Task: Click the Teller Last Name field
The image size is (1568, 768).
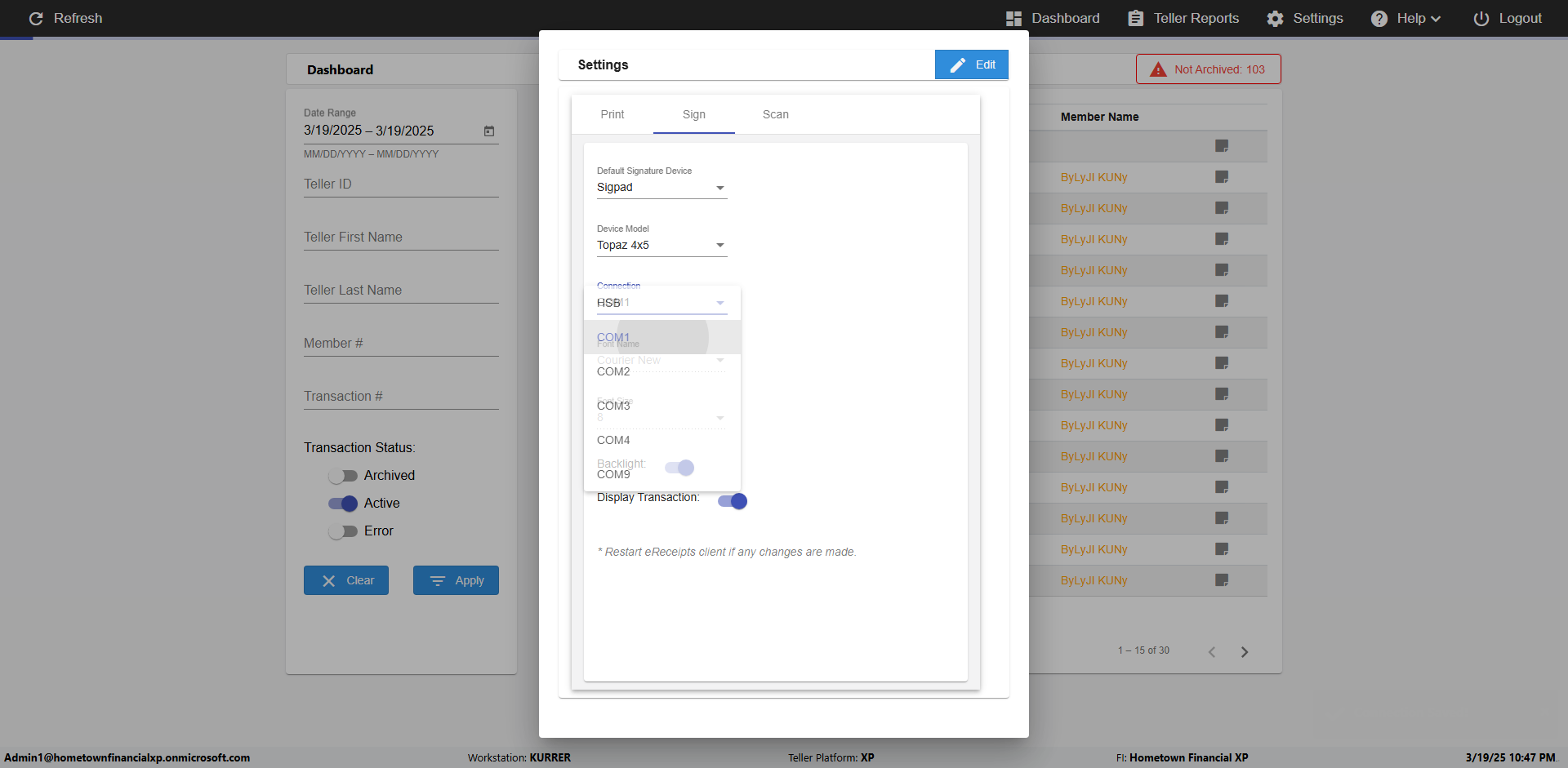Action: (401, 291)
